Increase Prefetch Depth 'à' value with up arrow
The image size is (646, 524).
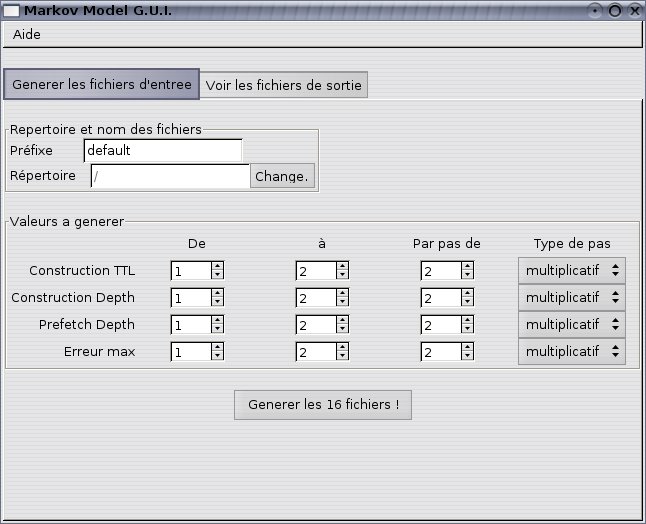[x=342, y=320]
